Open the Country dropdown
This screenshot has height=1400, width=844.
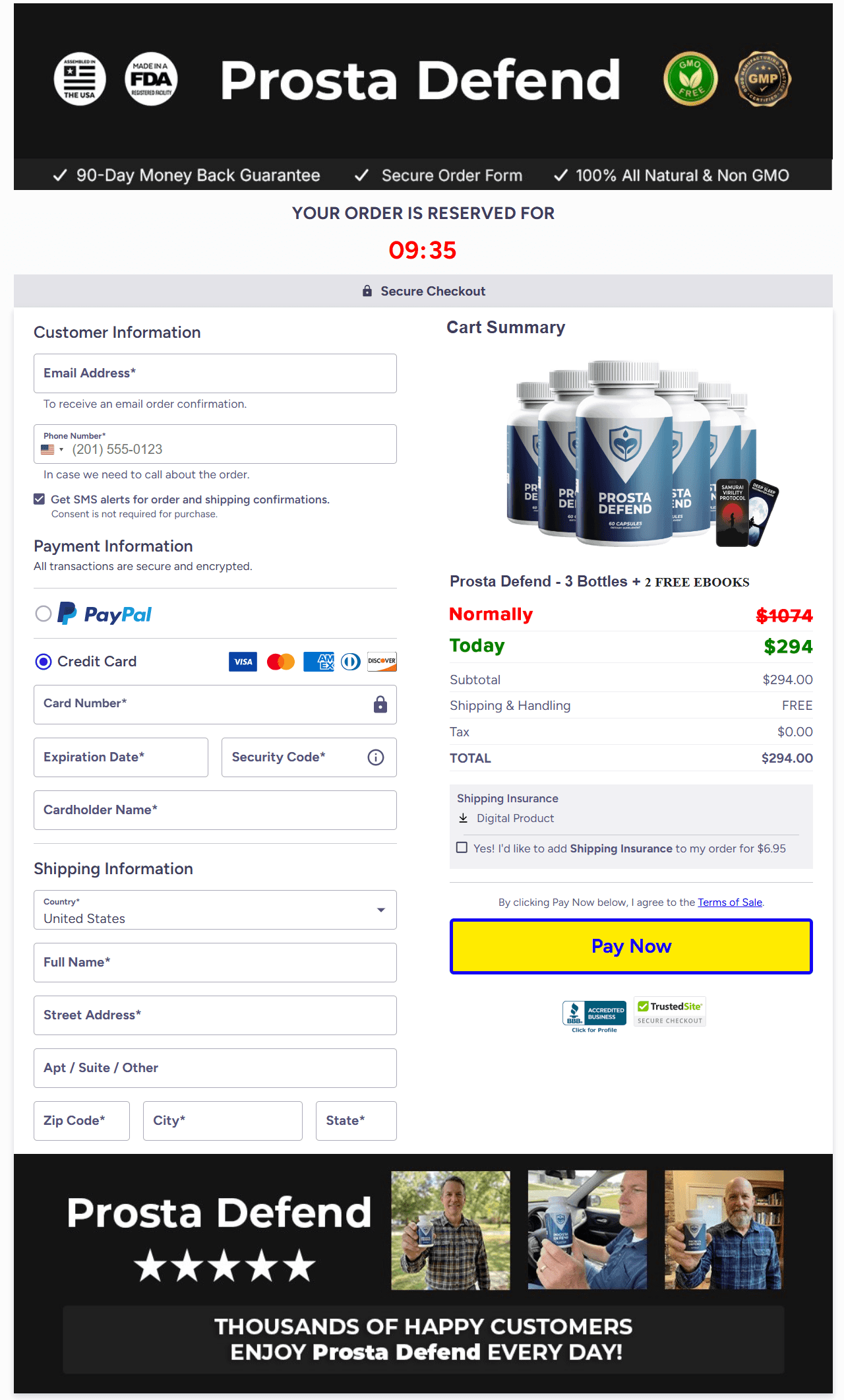pos(215,910)
